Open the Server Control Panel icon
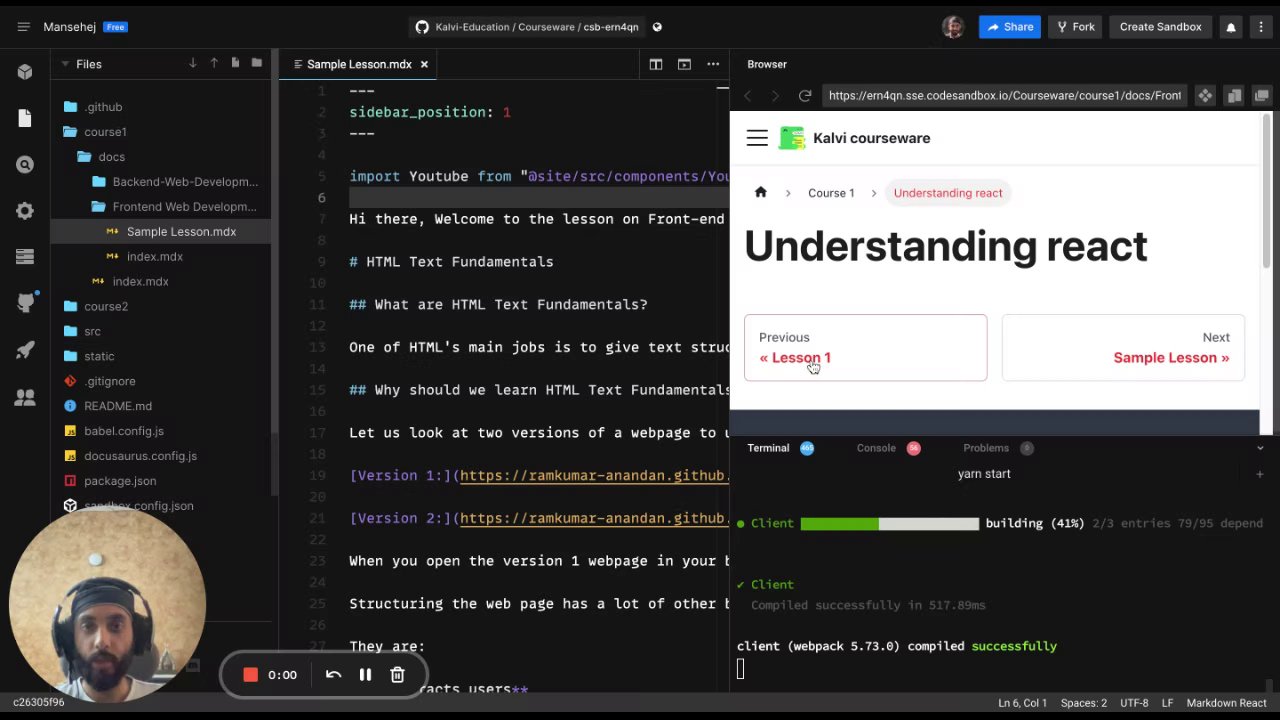The height and width of the screenshot is (720, 1280). (25, 257)
